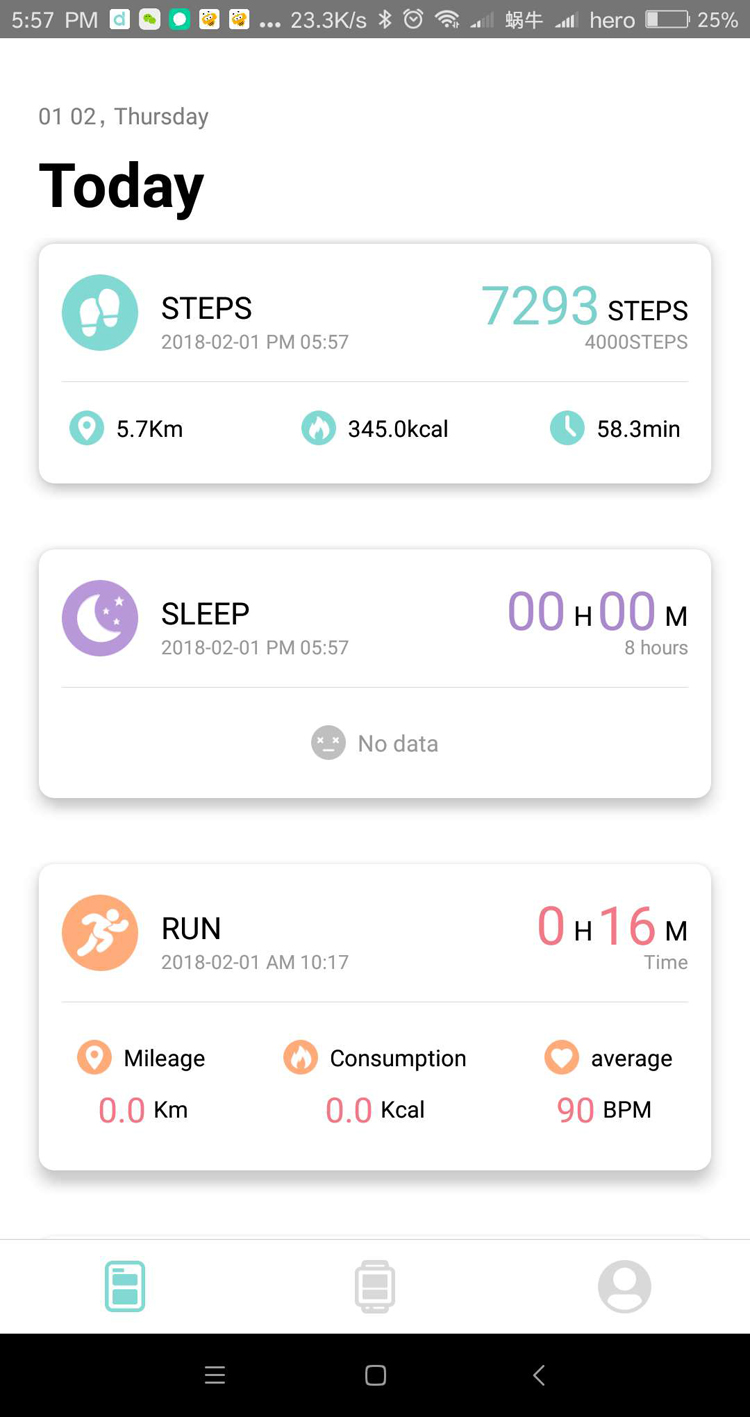Tap the orange runner Run icon
Viewport: 750px width, 1417px height.
click(x=100, y=933)
